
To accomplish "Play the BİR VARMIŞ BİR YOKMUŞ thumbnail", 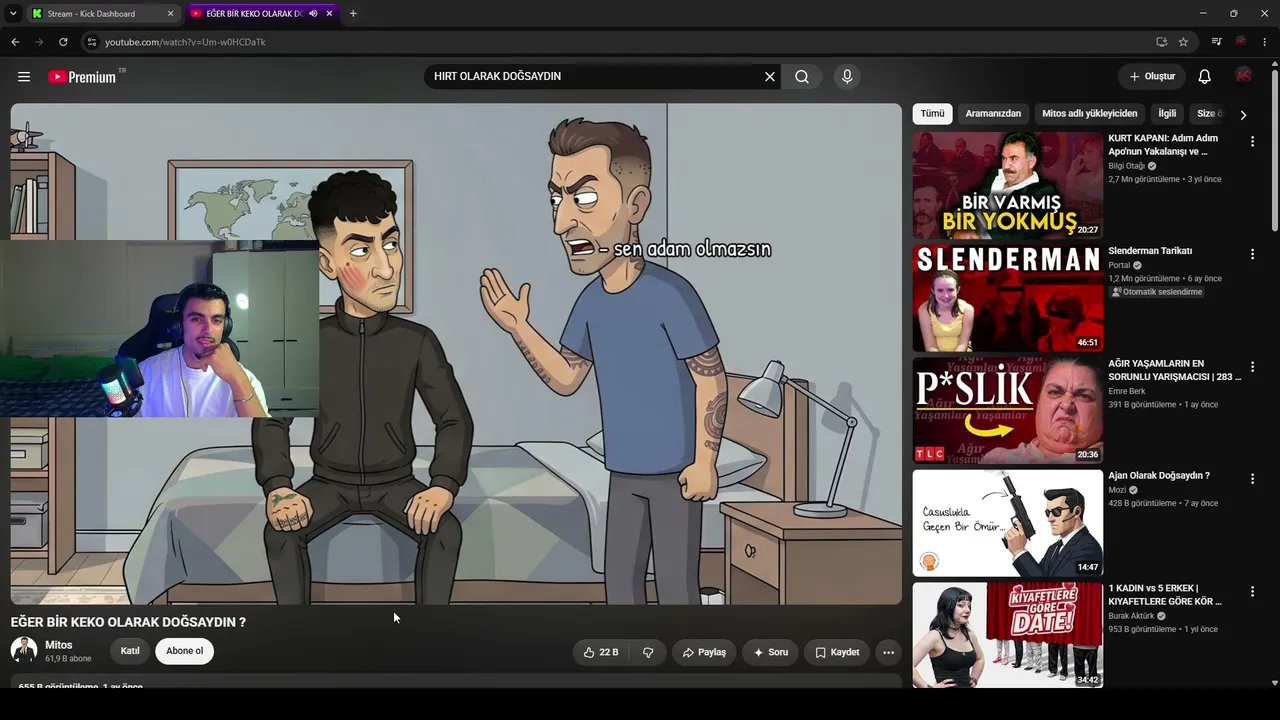I will [x=1008, y=185].
